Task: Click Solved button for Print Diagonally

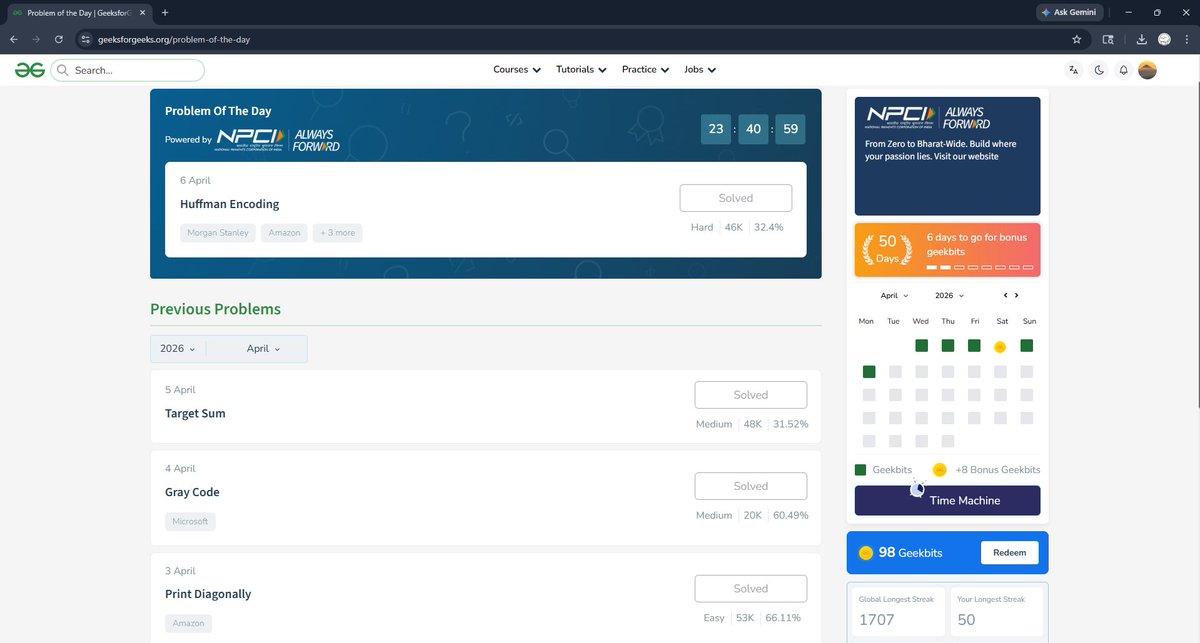Action: [751, 589]
